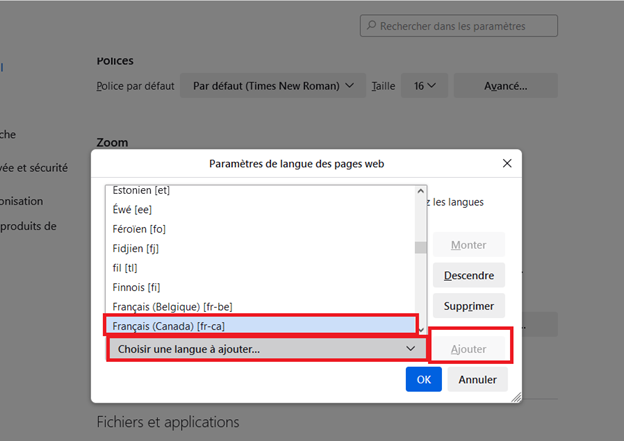Image resolution: width=624 pixels, height=441 pixels.
Task: Click the Avancé… fonts button
Action: pyautogui.click(x=505, y=86)
